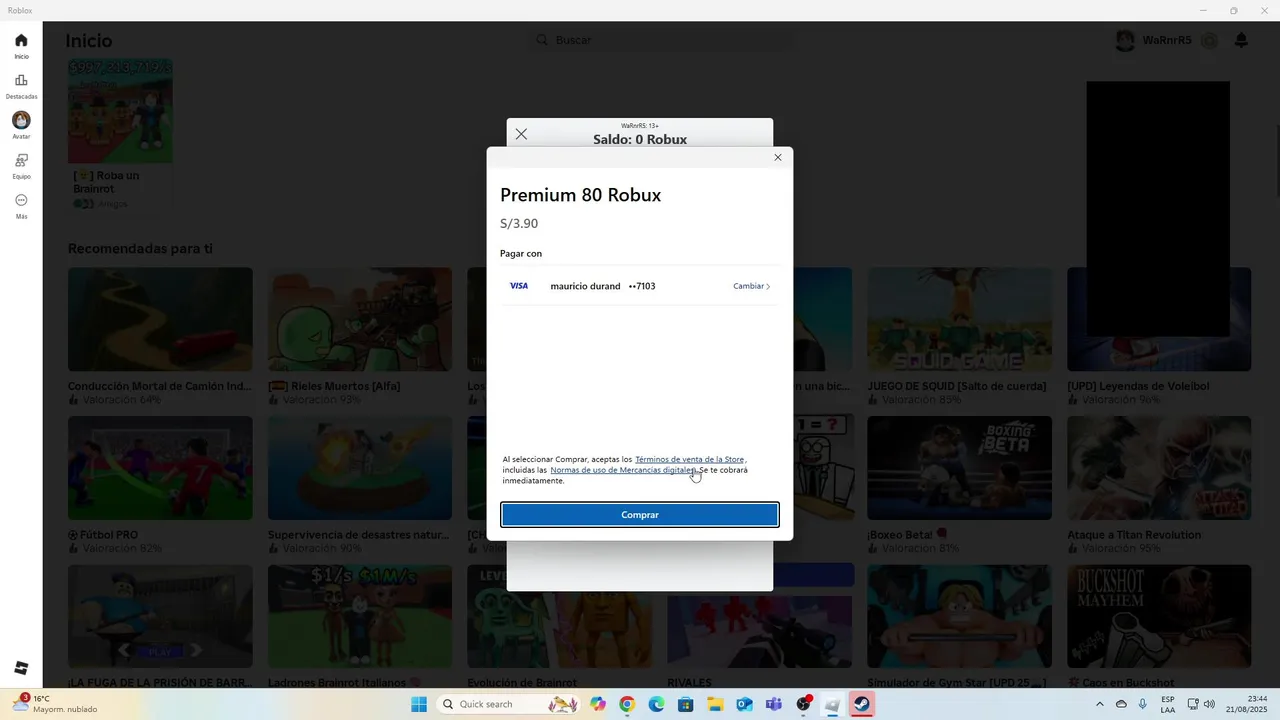The width and height of the screenshot is (1280, 720).
Task: Open Microsoft Edge from the taskbar
Action: [656, 704]
